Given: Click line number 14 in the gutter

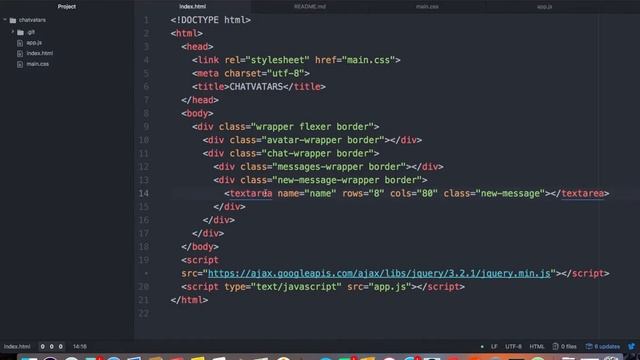Looking at the screenshot, I should tap(144, 193).
